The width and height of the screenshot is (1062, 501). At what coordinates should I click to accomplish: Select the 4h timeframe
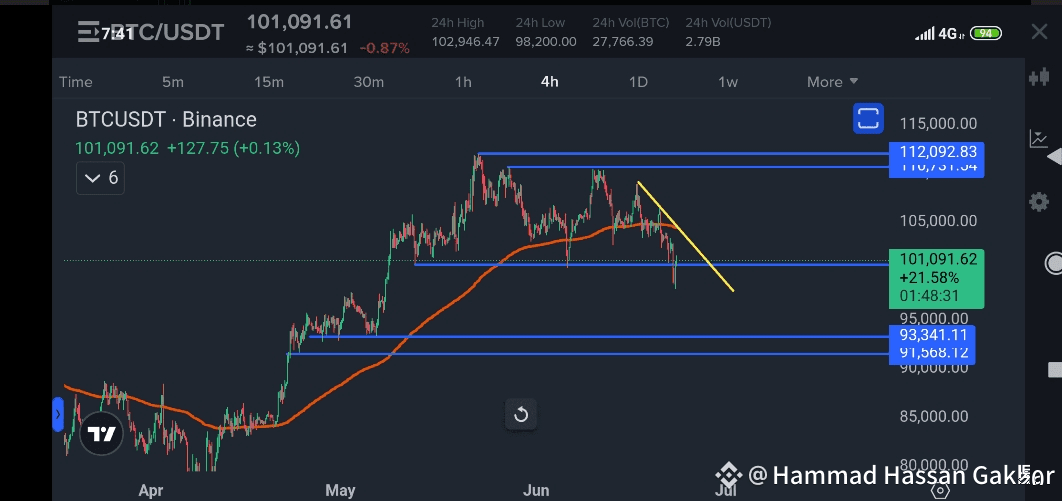(x=550, y=82)
